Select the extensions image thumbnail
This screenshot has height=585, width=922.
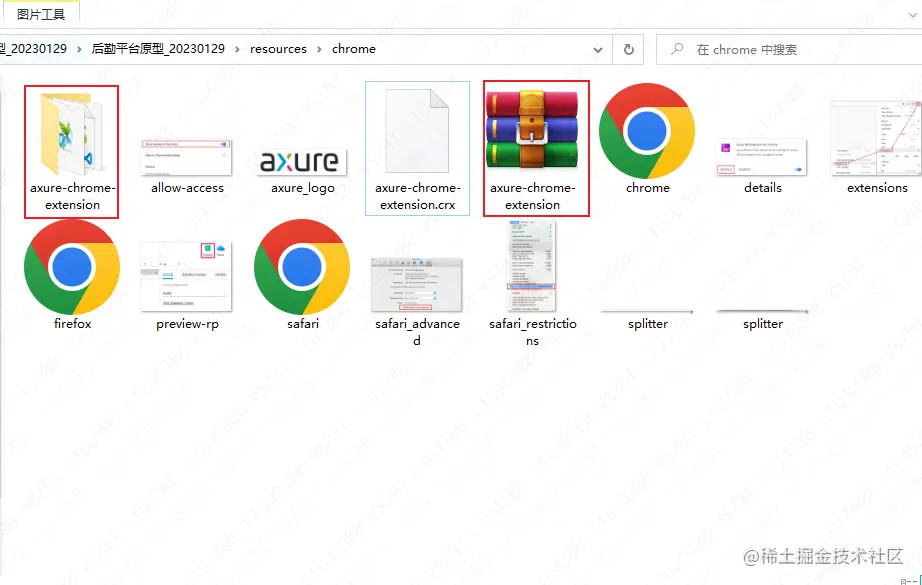(x=876, y=138)
